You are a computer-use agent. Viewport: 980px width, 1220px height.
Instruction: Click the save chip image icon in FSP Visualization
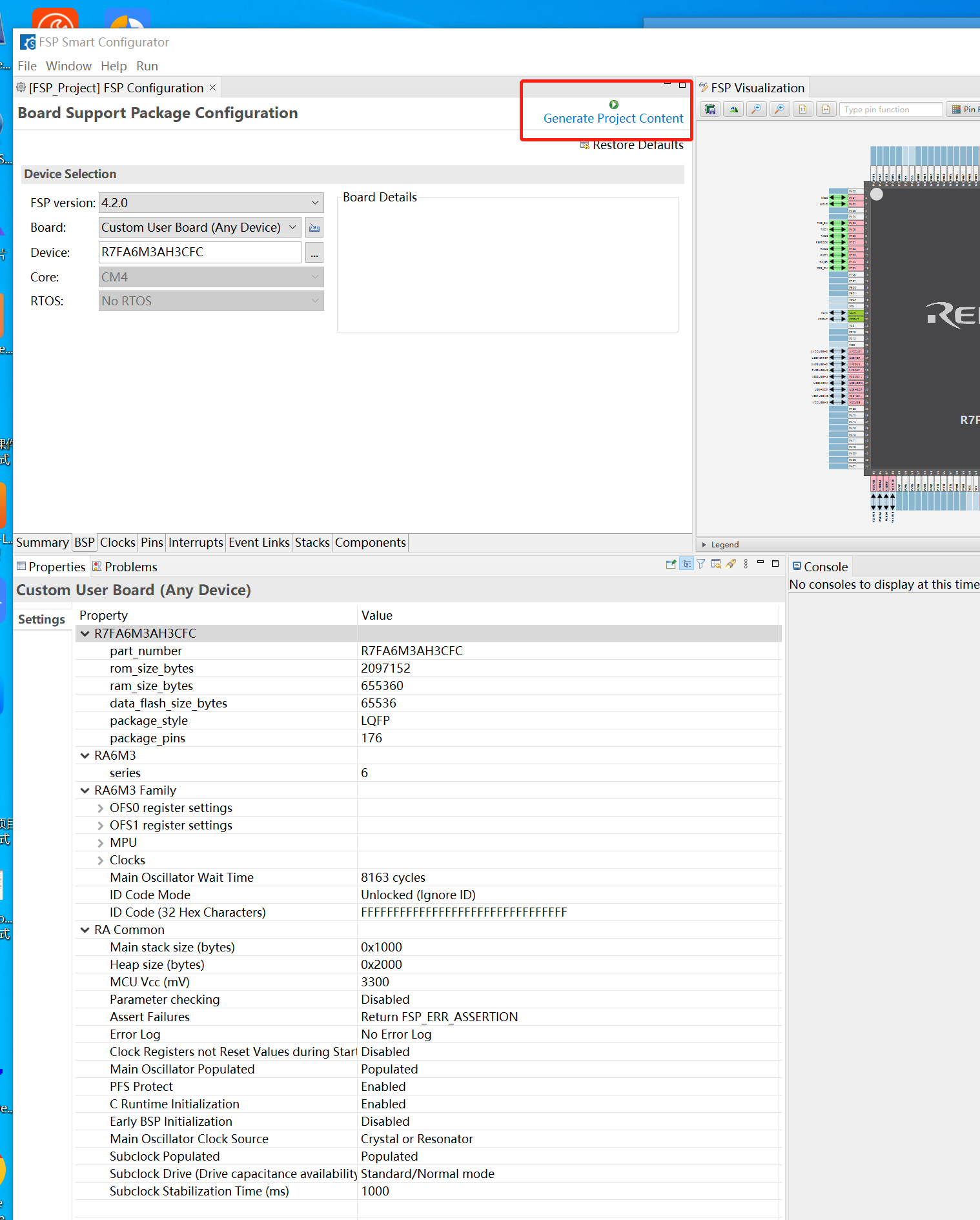(710, 110)
